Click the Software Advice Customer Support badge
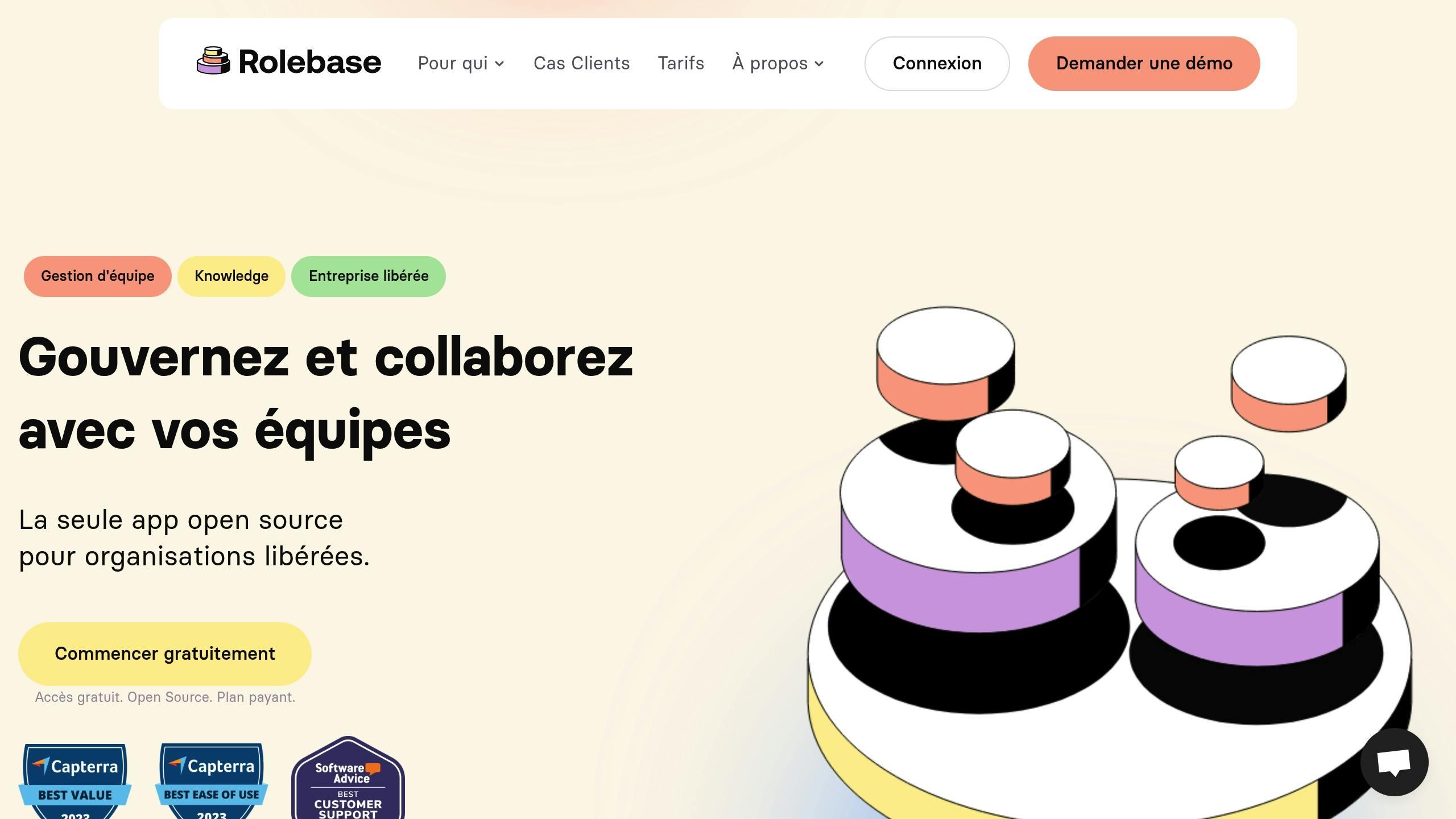1456x819 pixels. 348,778
